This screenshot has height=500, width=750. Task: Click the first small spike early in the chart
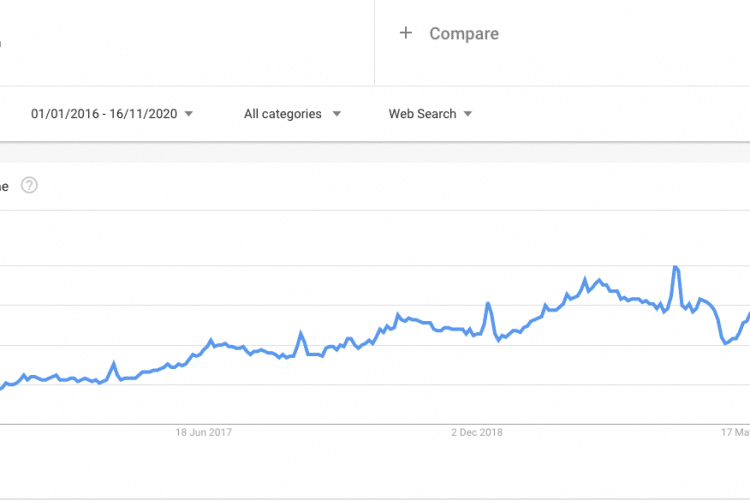coord(114,363)
